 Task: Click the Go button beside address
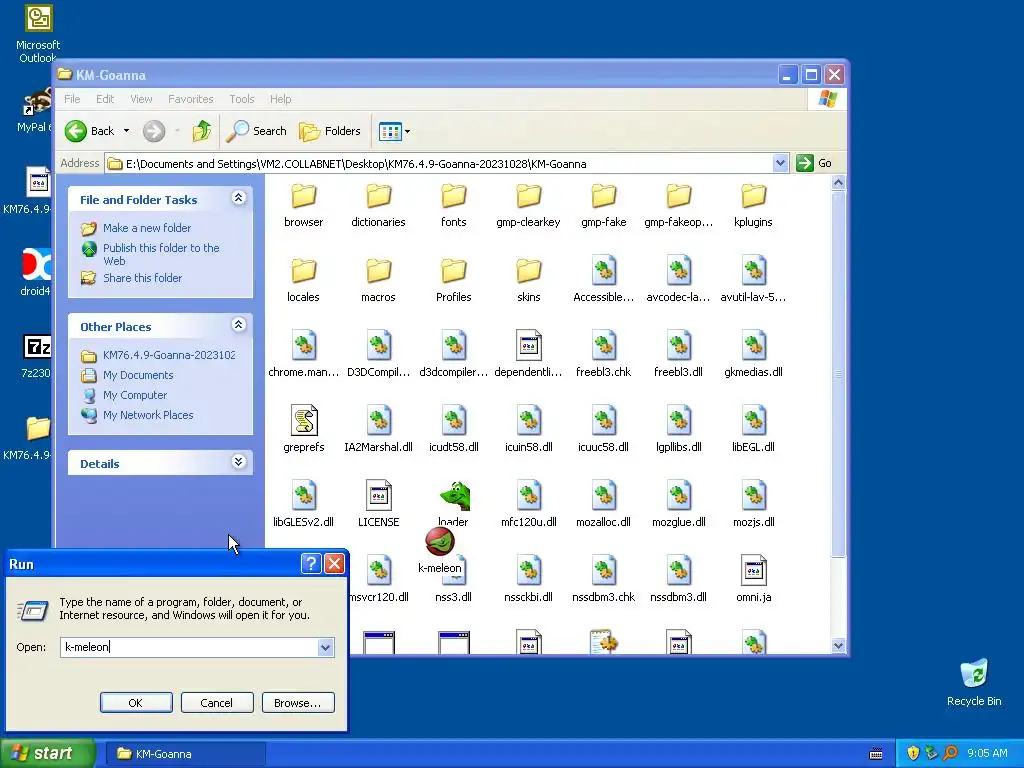pyautogui.click(x=814, y=163)
